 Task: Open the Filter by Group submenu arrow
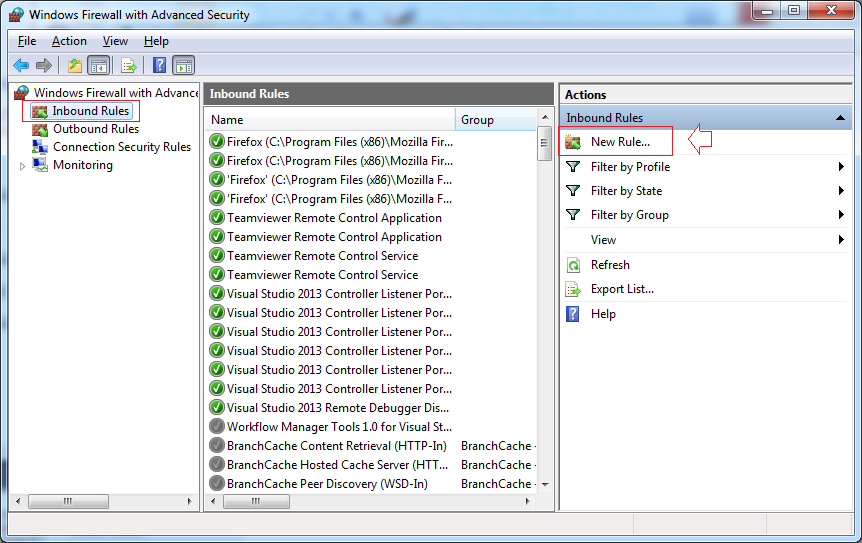pos(841,215)
